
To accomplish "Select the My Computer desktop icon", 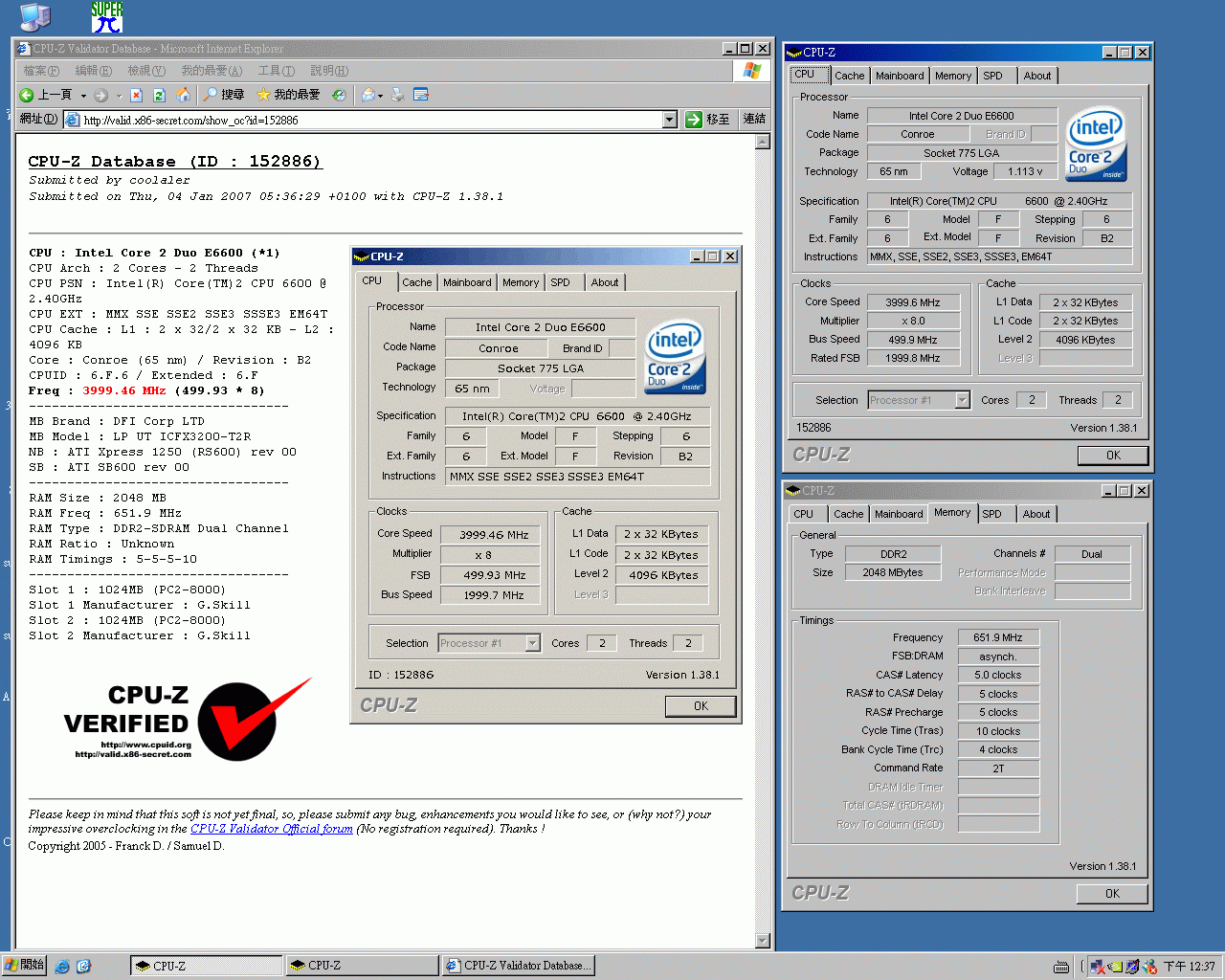I will [35, 16].
